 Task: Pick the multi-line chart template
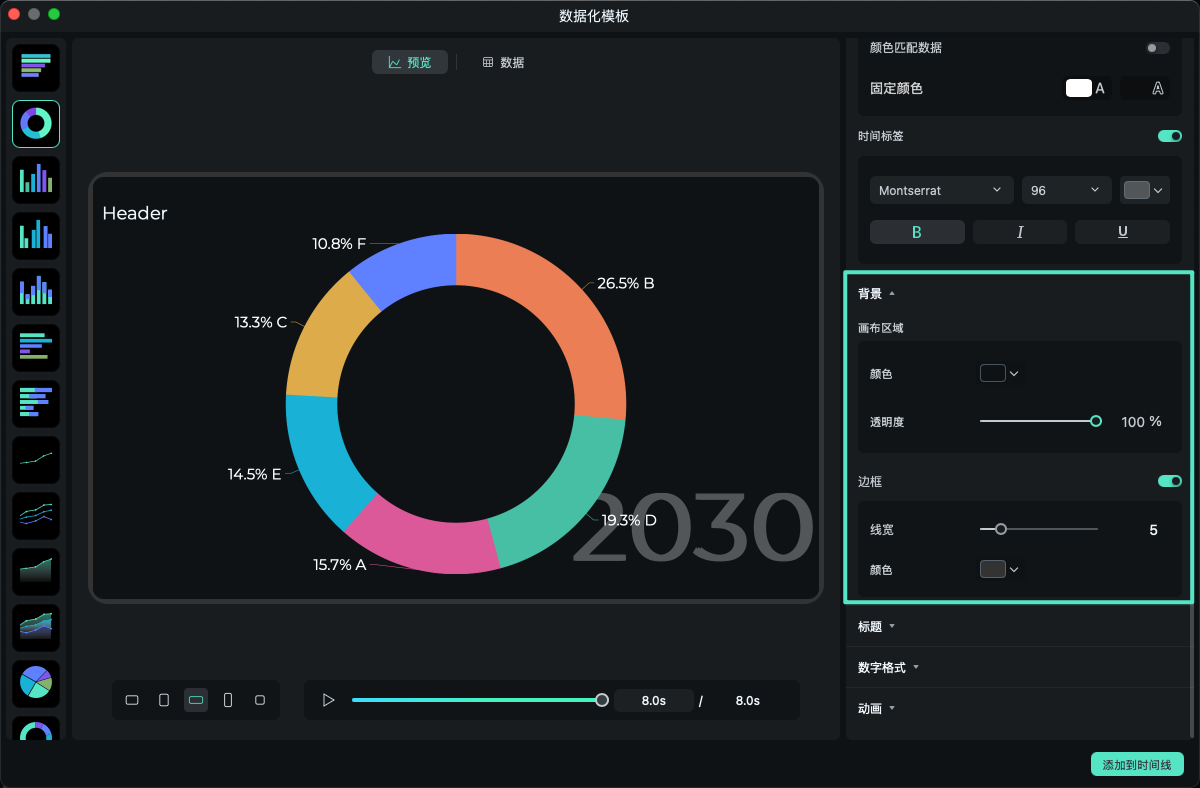tap(36, 516)
